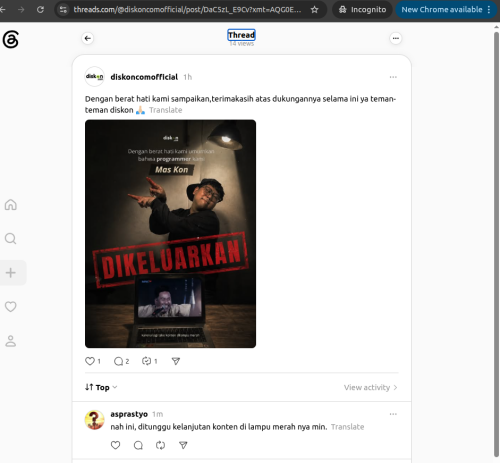Open View activity
Viewport: 500px width, 463px height.
coord(371,387)
